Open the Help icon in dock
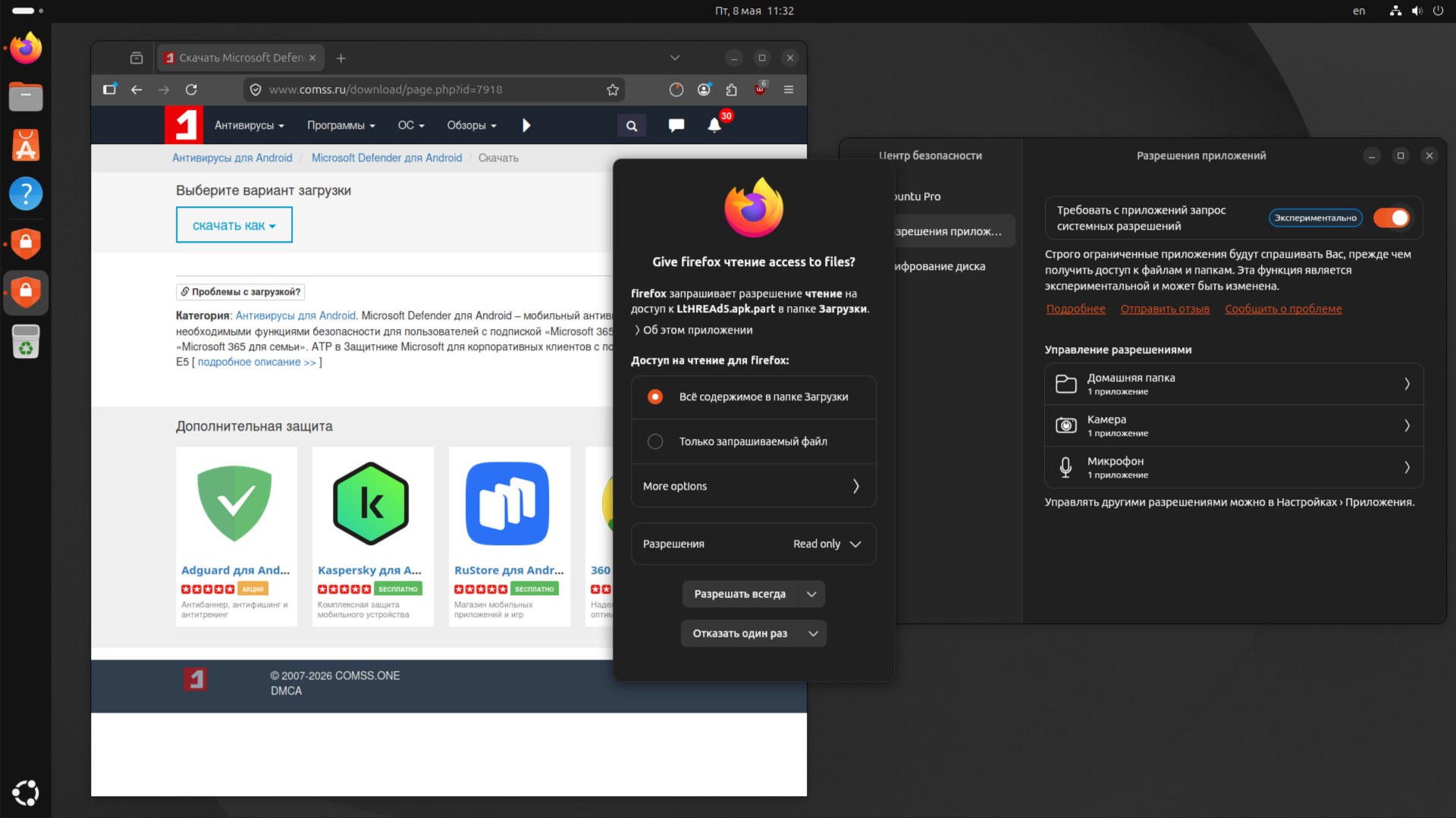 [26, 193]
